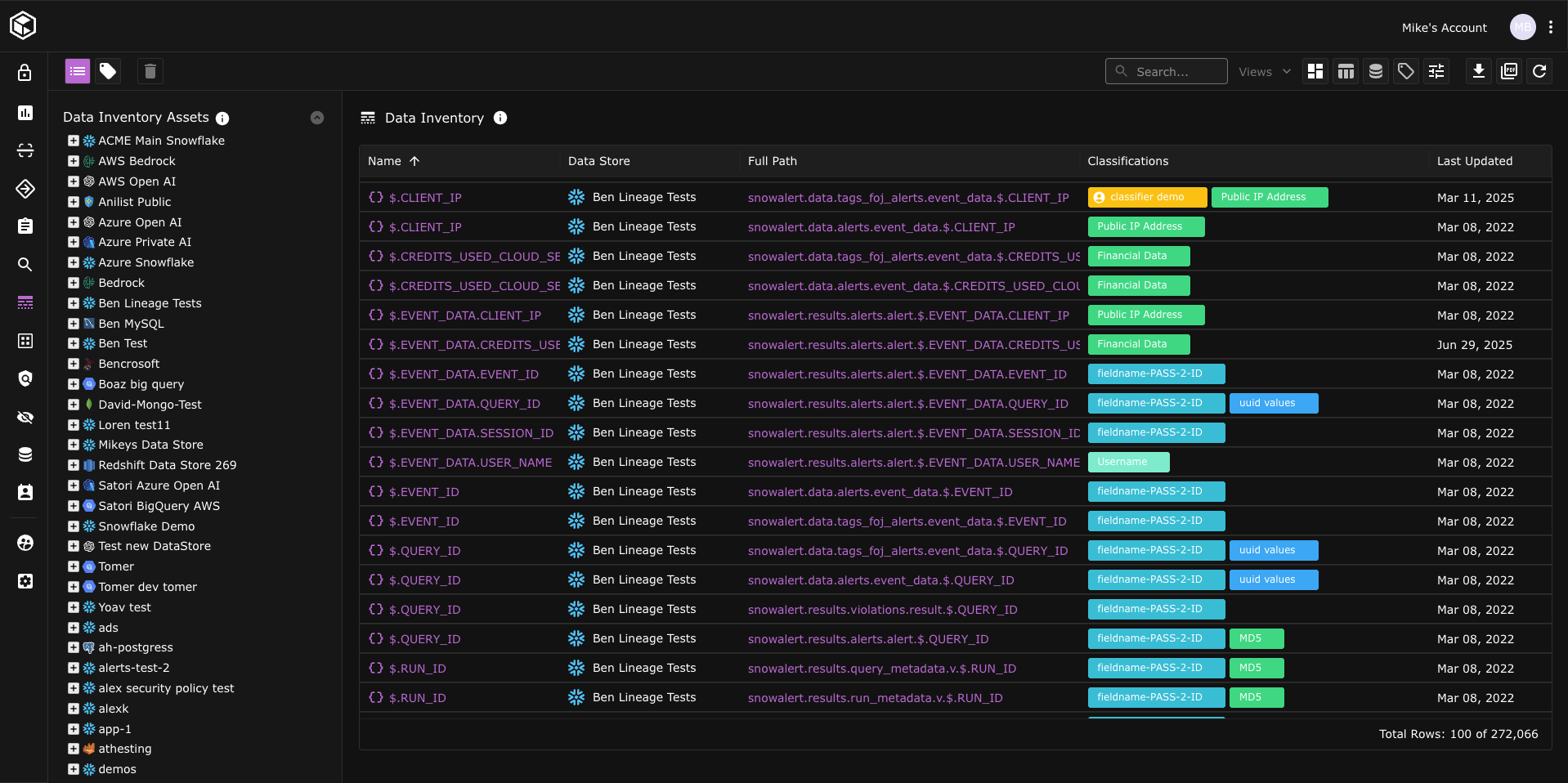Refresh the data inventory table
Screen dimensions: 1568x783
pos(1539,72)
